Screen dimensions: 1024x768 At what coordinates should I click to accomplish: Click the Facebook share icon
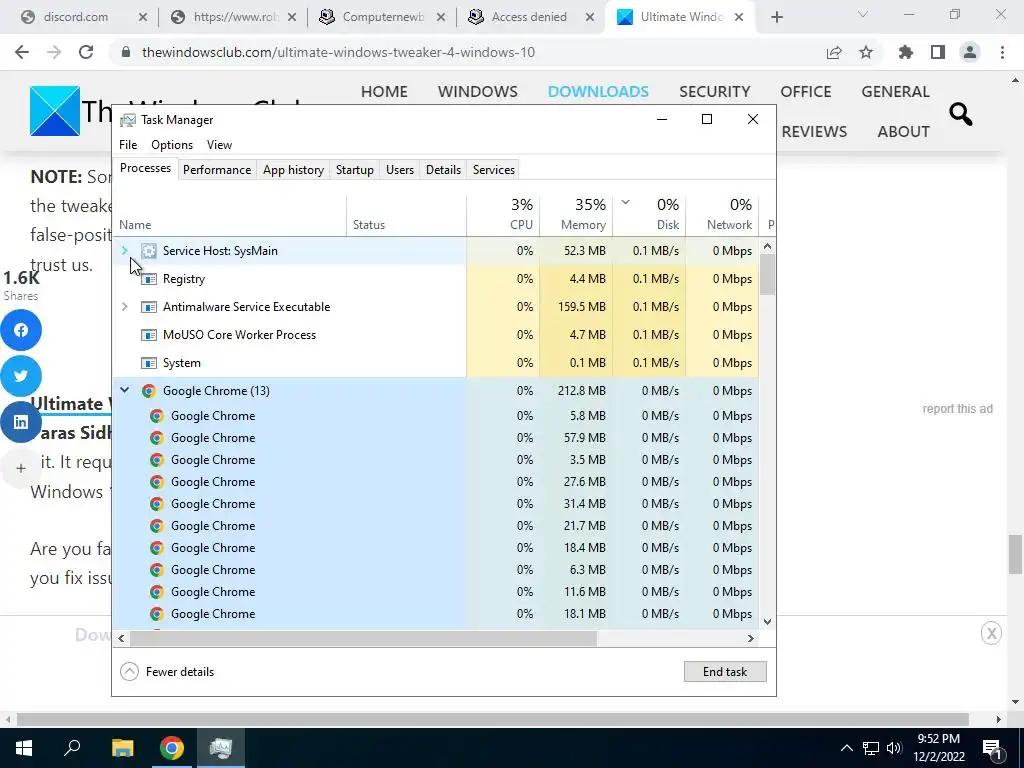[x=21, y=330]
